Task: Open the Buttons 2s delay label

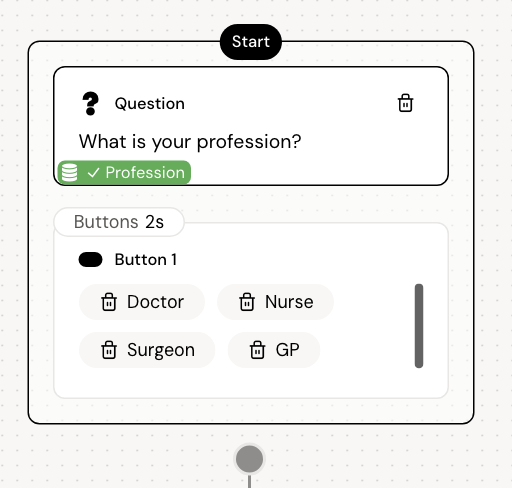Action: point(119,222)
